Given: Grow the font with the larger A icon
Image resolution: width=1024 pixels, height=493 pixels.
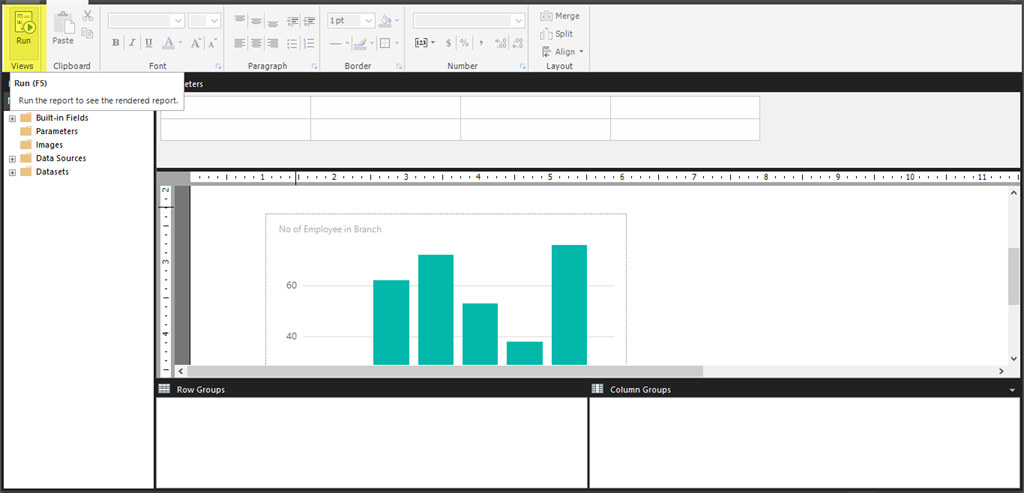Looking at the screenshot, I should click(x=196, y=43).
